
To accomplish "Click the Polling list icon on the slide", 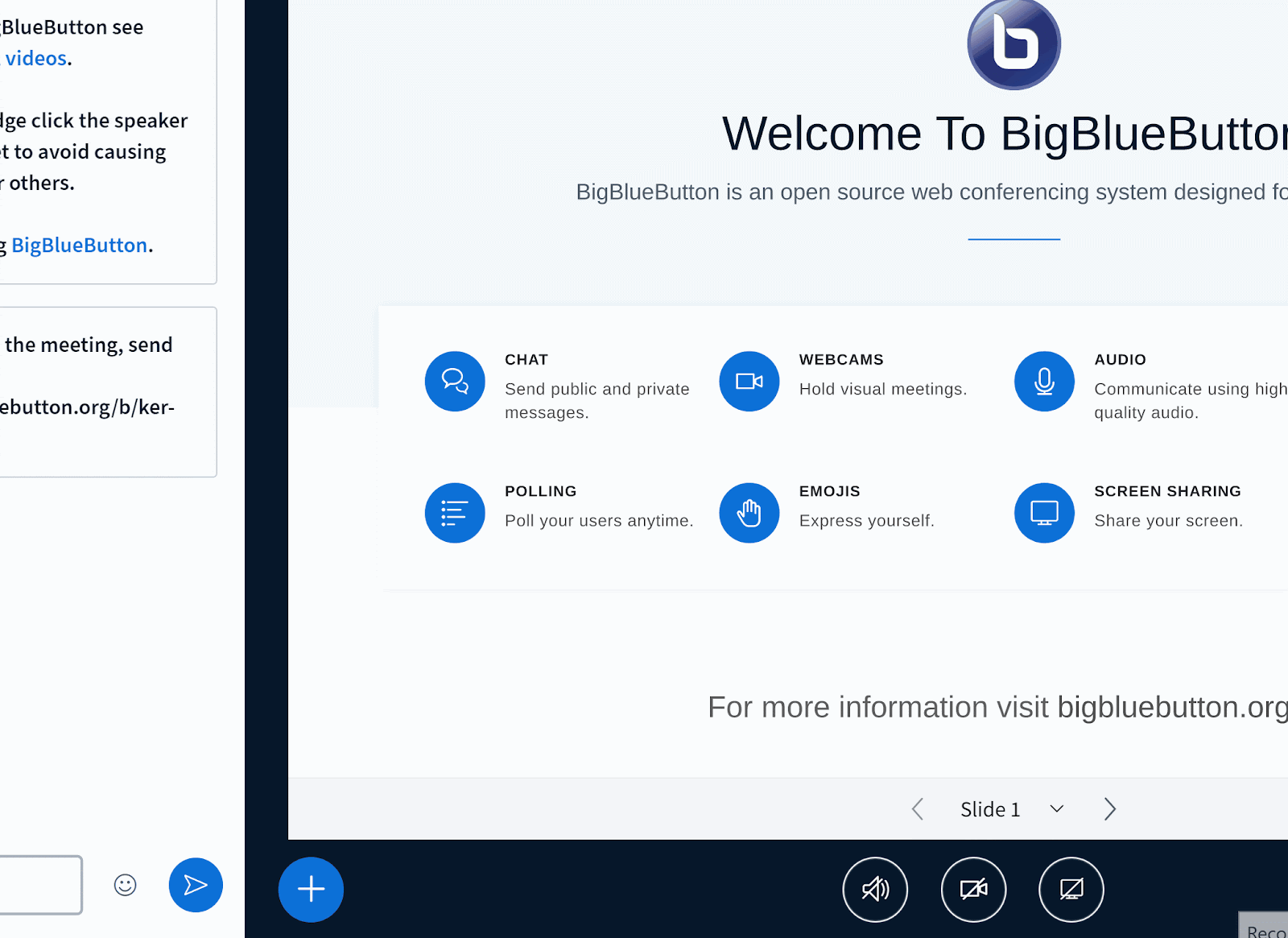I will (455, 512).
